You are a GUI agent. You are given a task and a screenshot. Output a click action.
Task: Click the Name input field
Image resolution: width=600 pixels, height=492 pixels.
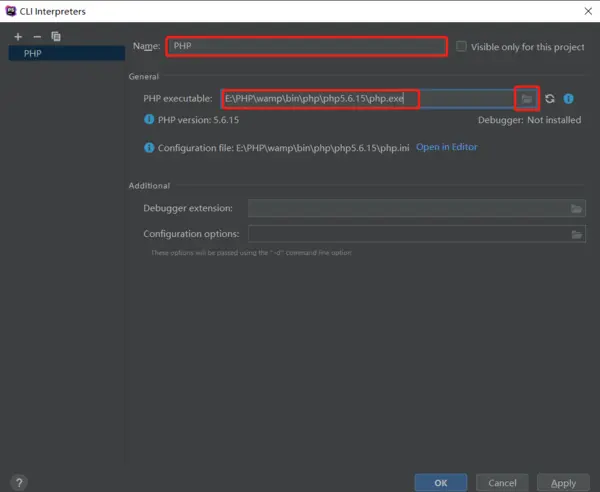pos(307,46)
